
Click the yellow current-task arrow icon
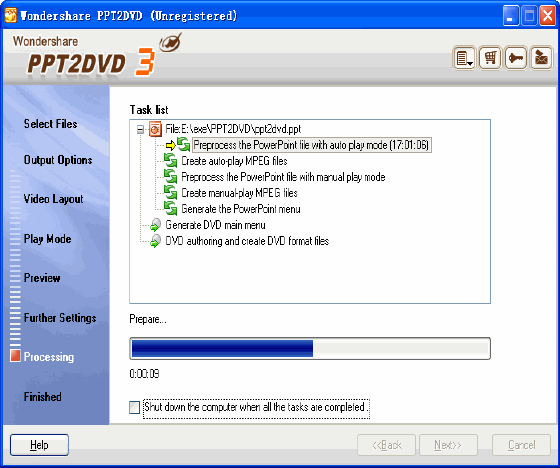171,145
